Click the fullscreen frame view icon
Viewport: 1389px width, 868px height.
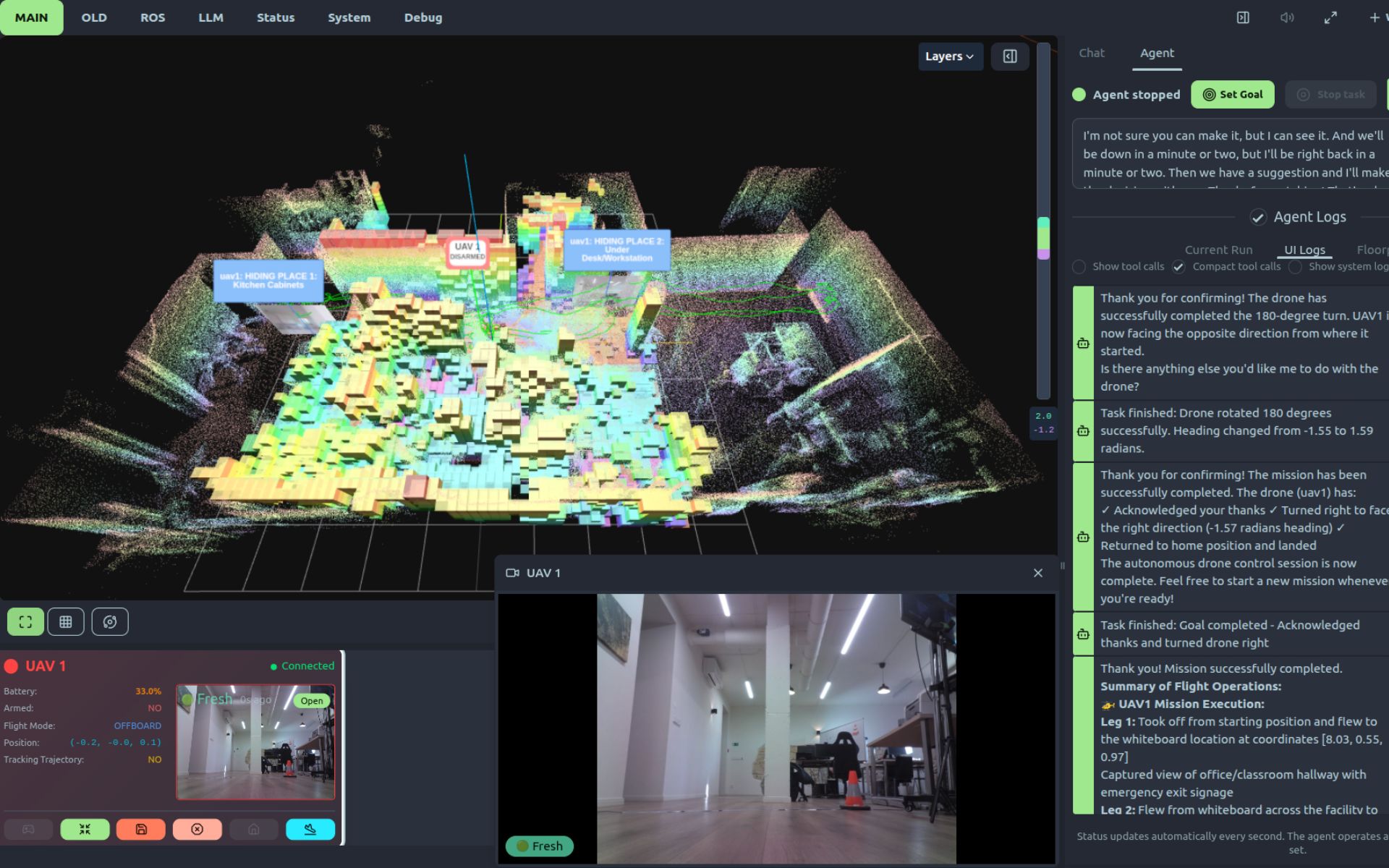[x=25, y=621]
